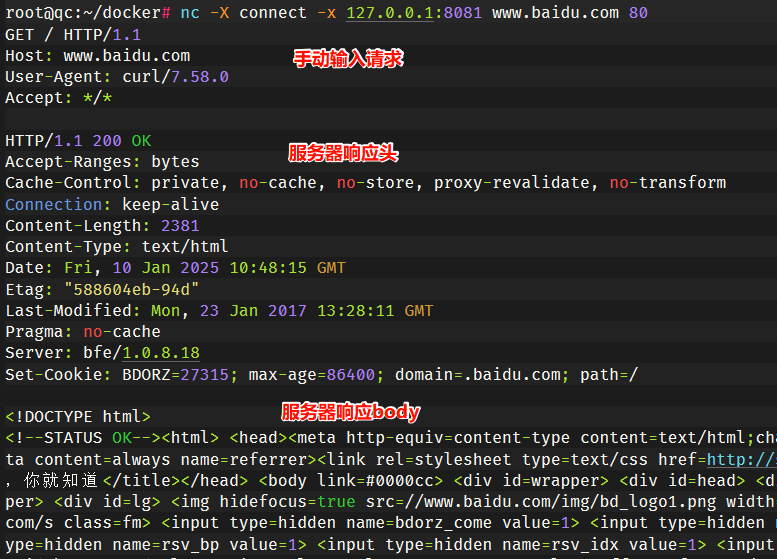Click 'proxy-revalidate' in Cache-Control
This screenshot has width=777, height=559.
512,182
